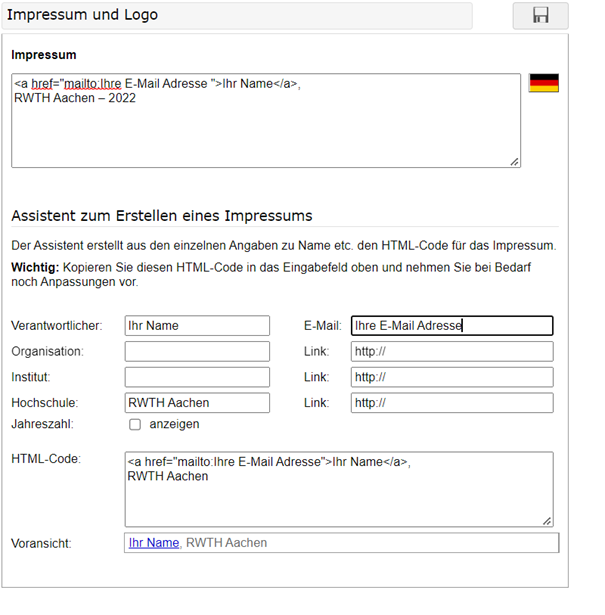Screen dimensions: 605x615
Task: Click the 'Jahreszahl:' label
Action: click(42, 424)
